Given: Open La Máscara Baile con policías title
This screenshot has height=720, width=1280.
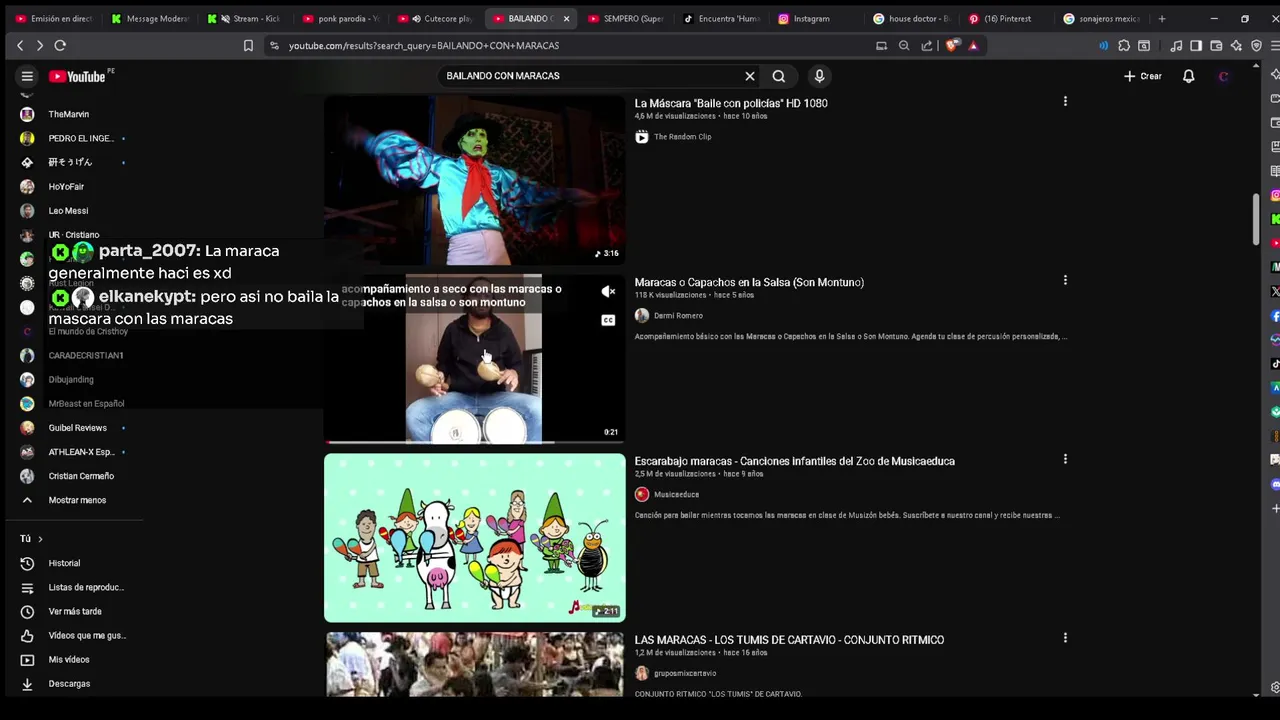Looking at the screenshot, I should [731, 103].
